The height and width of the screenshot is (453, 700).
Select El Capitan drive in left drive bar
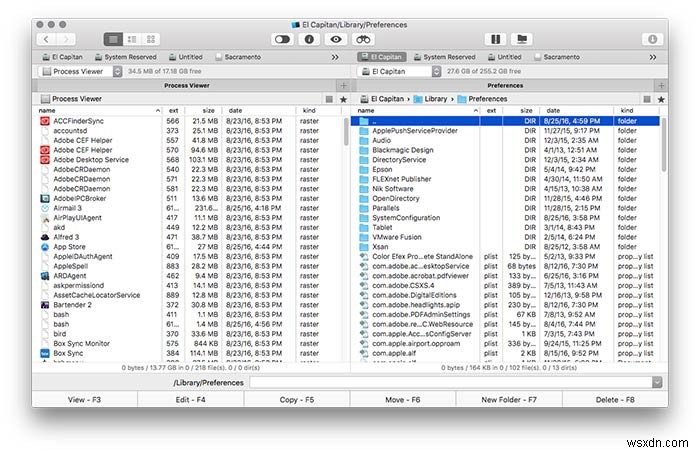point(62,57)
